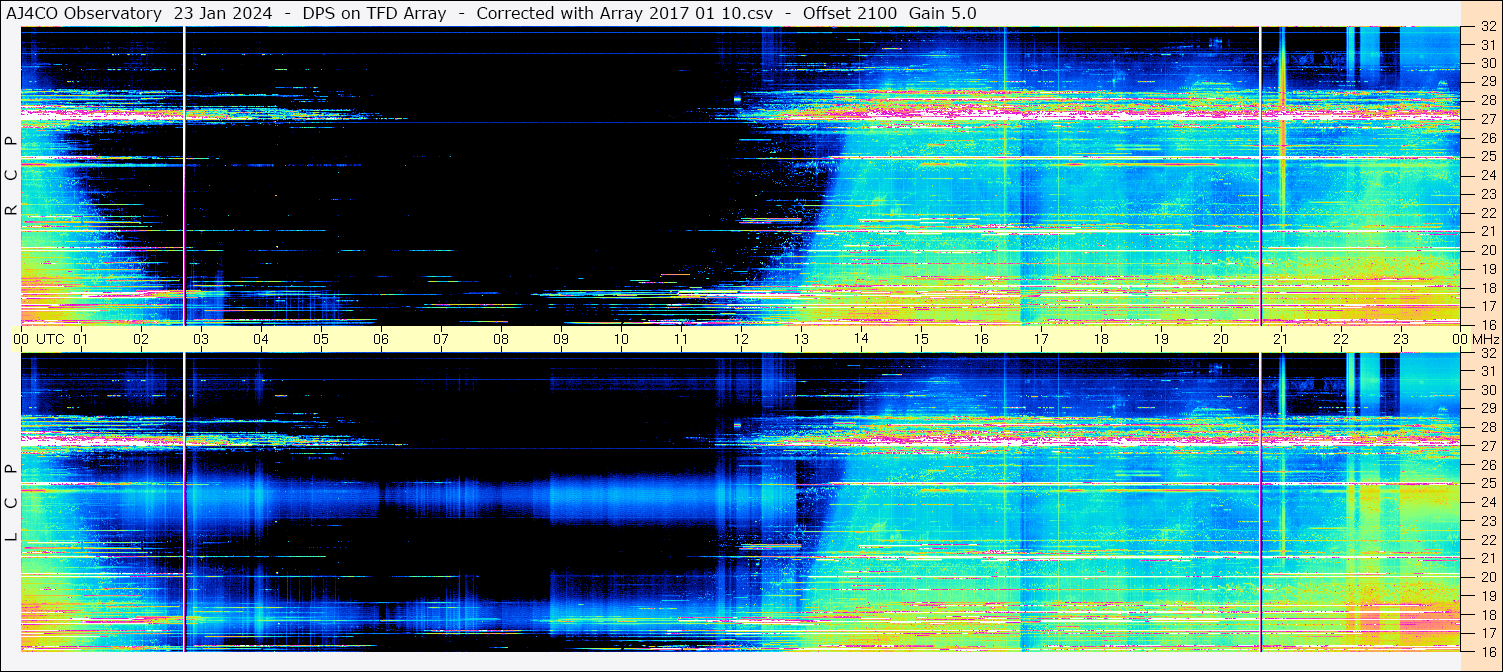
Task: Click the RCP vertical label on left
Action: pyautogui.click(x=11, y=175)
